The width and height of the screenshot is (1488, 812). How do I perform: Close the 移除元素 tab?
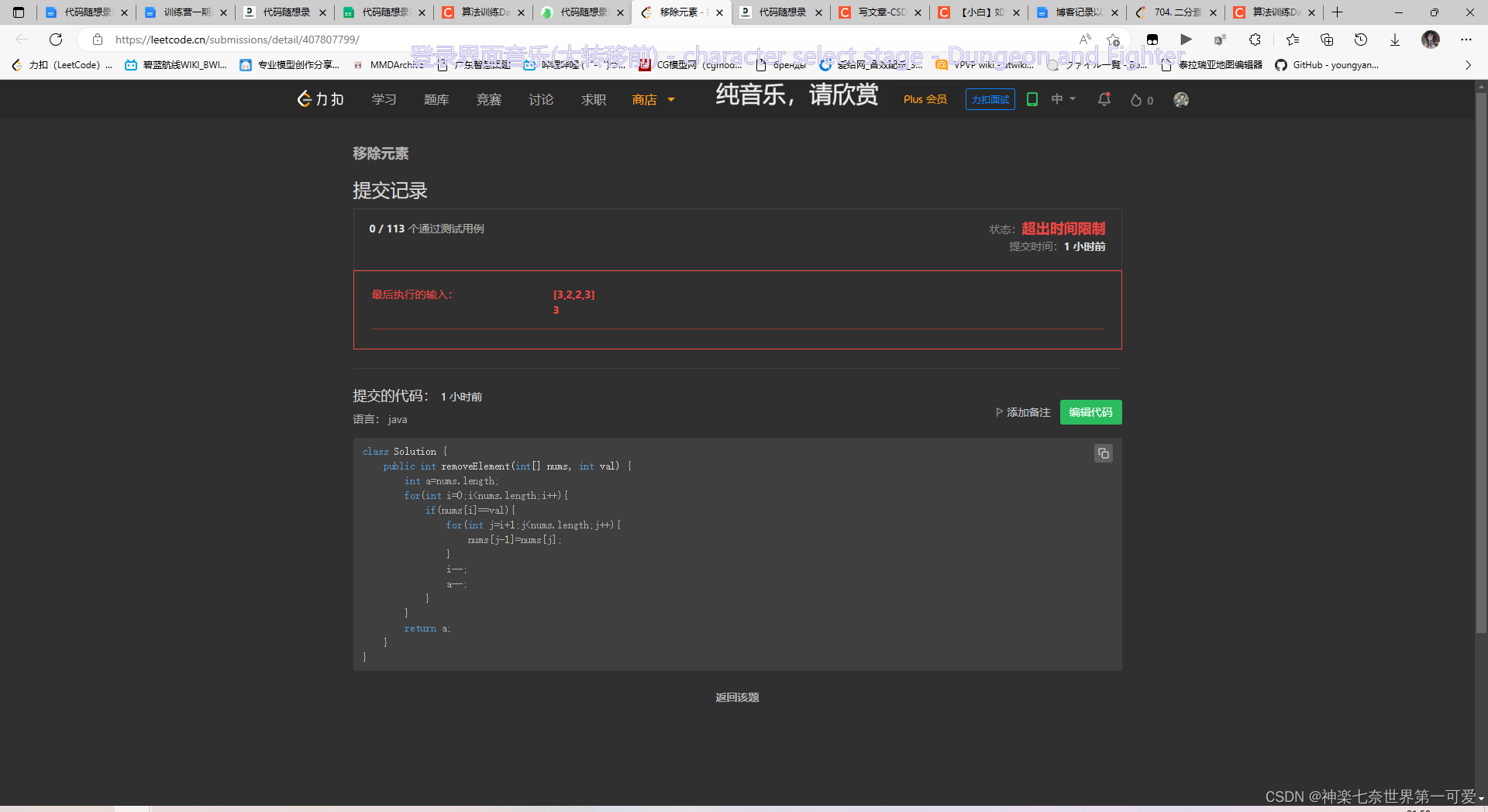click(720, 12)
